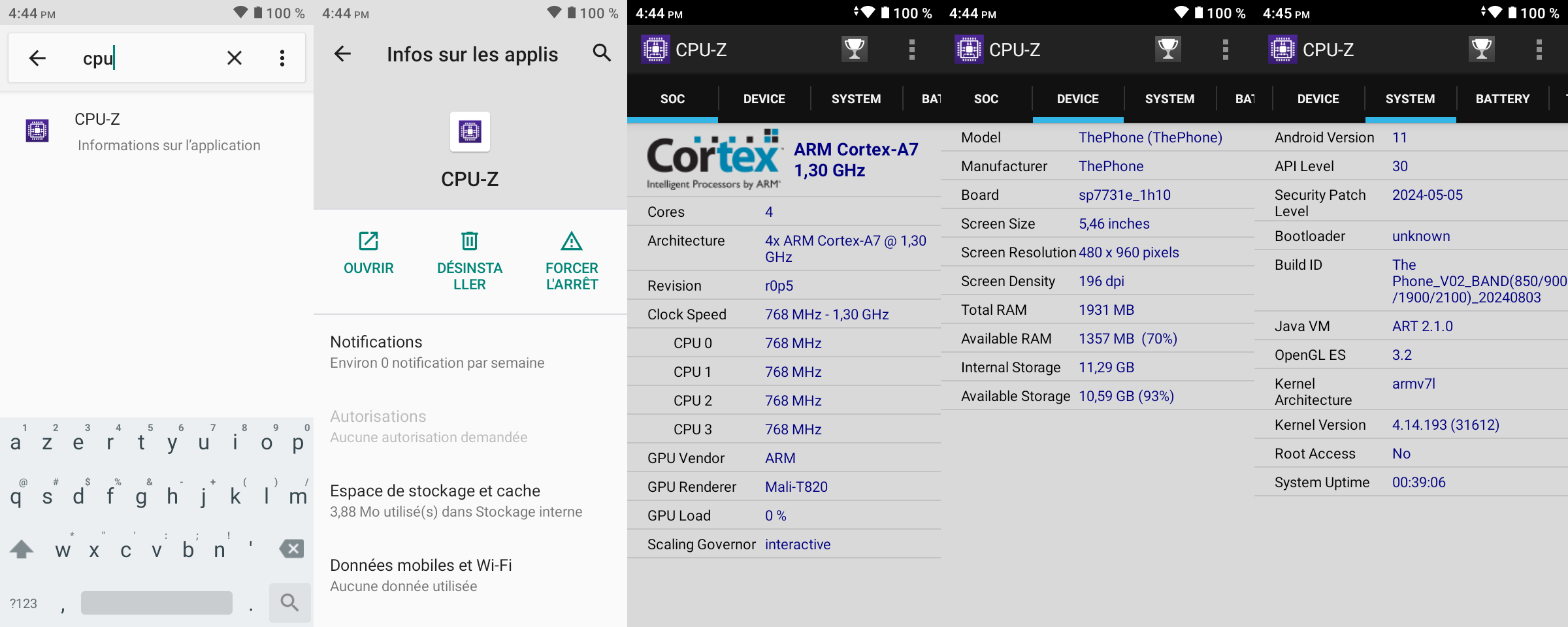Screen dimensions: 1568x627
Task: Open overflow menu in first CPU-Z screen
Action: (x=912, y=50)
